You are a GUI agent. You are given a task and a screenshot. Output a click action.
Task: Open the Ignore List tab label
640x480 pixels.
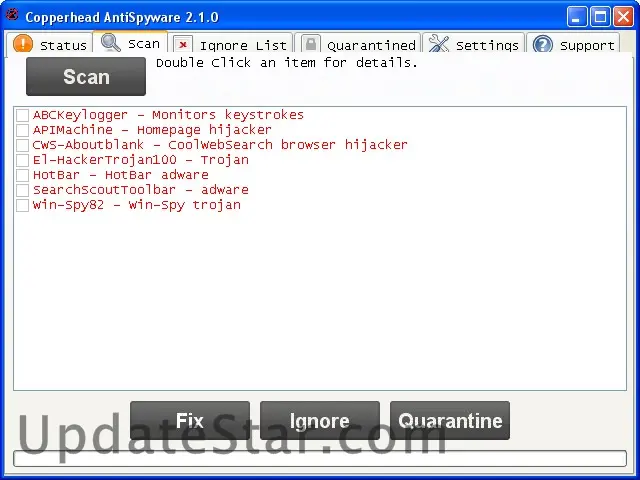coord(243,46)
